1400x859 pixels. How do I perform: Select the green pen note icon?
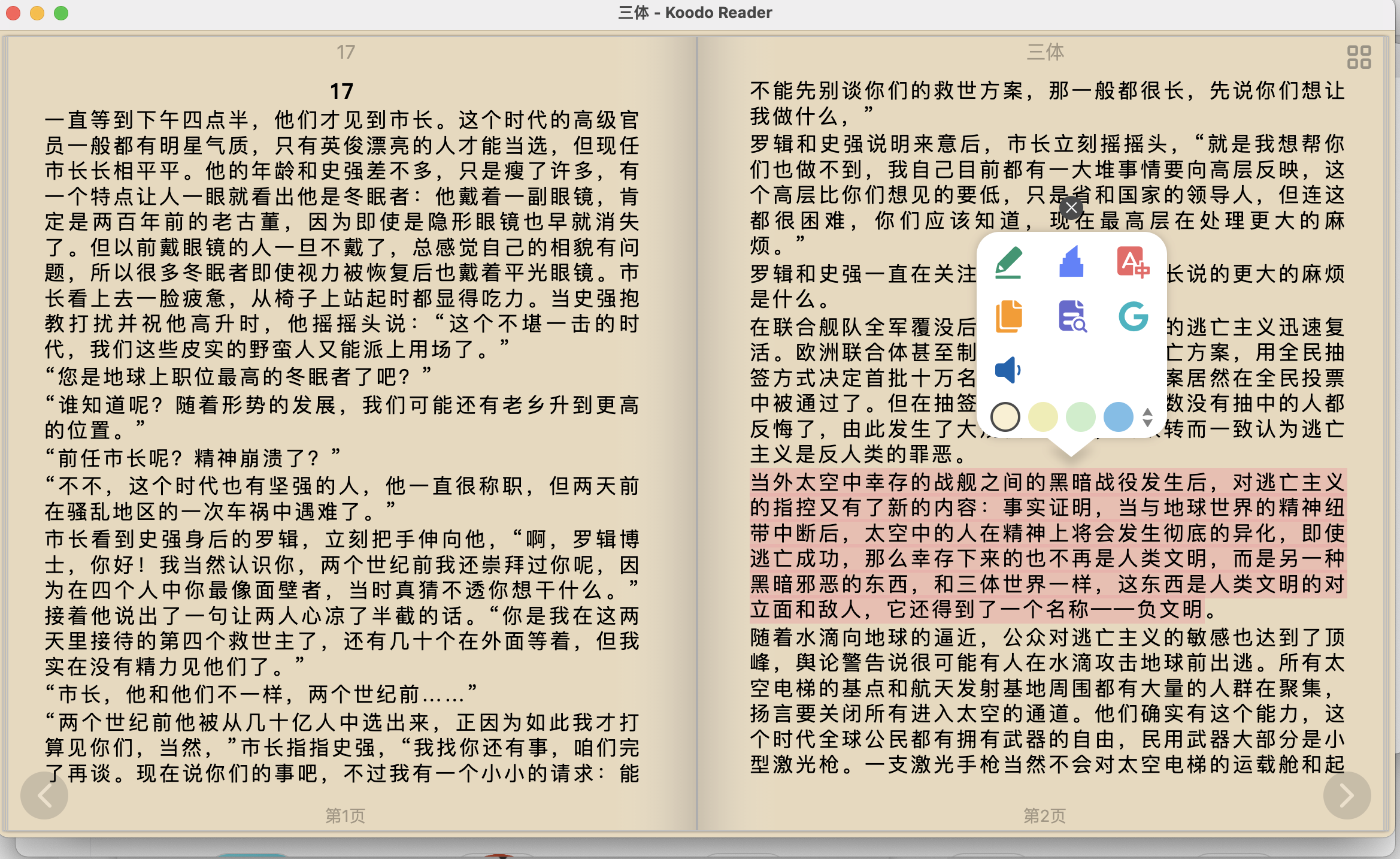[x=1009, y=262]
